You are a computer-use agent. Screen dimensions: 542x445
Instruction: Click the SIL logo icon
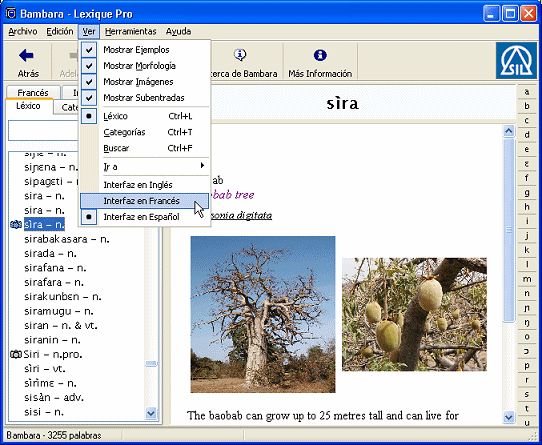[516, 61]
